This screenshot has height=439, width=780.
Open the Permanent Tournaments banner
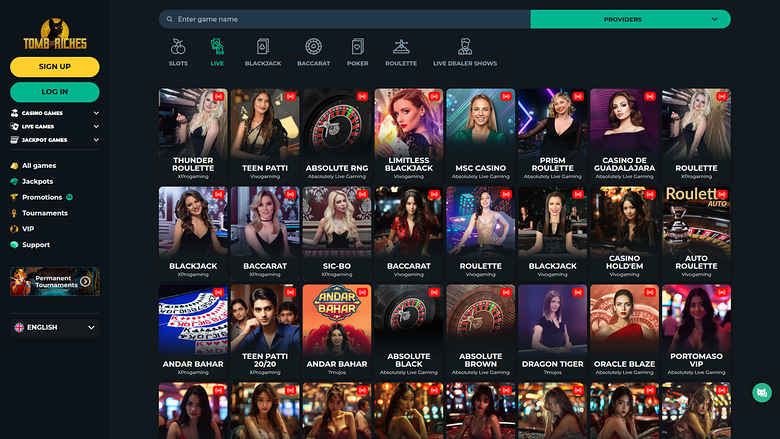point(55,281)
